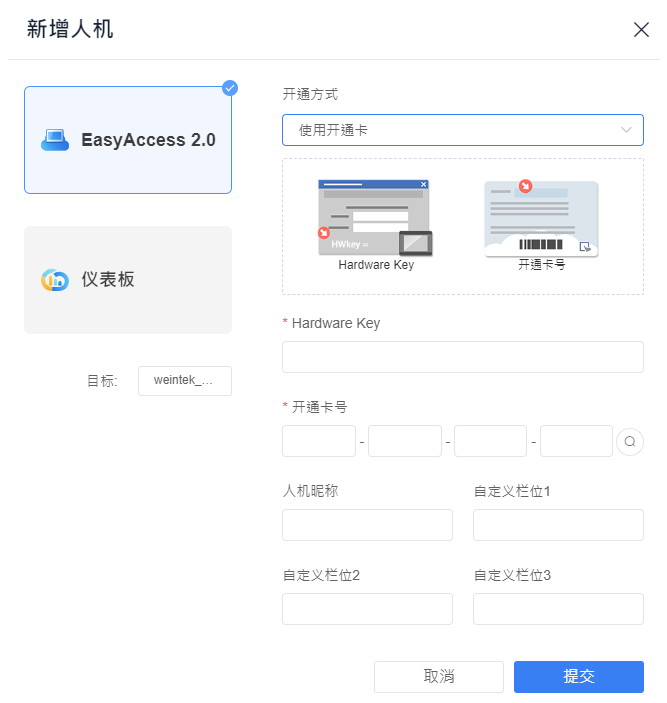Close the 新增人机 dialog with X
The image size is (667, 703).
coord(641,30)
